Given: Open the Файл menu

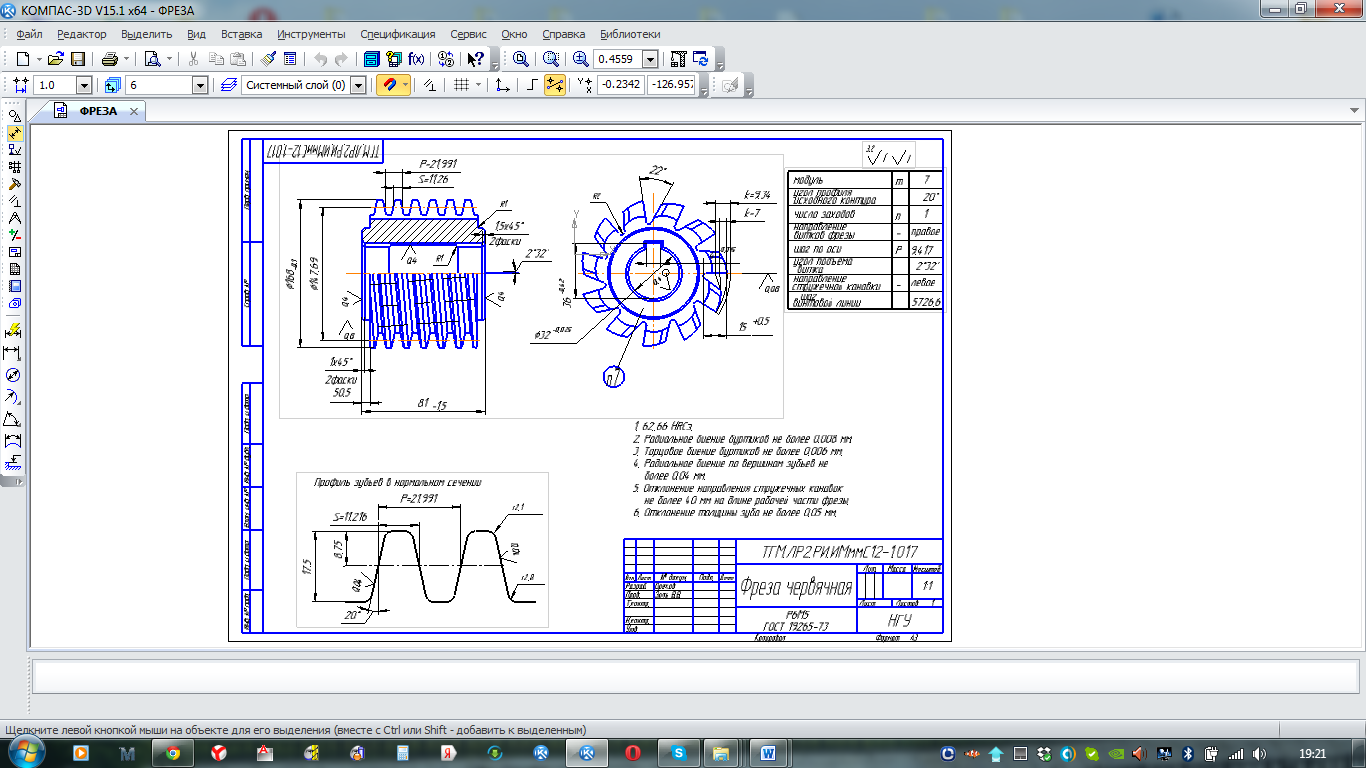Looking at the screenshot, I should 29,33.
